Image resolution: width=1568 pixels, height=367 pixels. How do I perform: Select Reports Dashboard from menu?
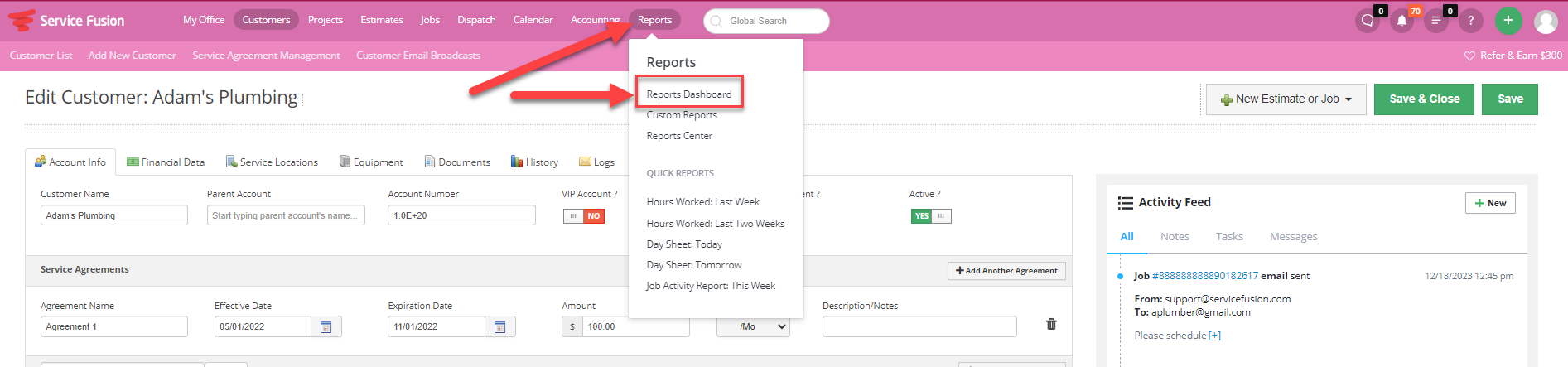689,94
